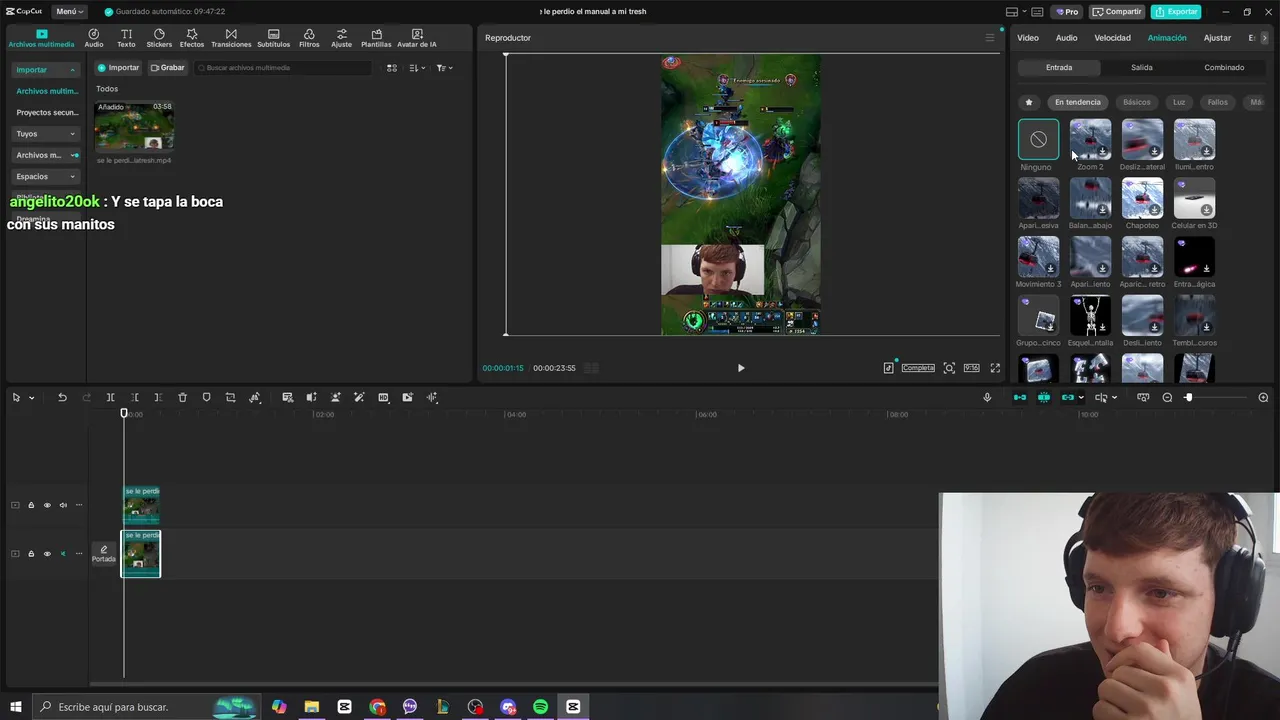1280x720 pixels.
Task: Open the Windows Start menu
Action: (15, 707)
